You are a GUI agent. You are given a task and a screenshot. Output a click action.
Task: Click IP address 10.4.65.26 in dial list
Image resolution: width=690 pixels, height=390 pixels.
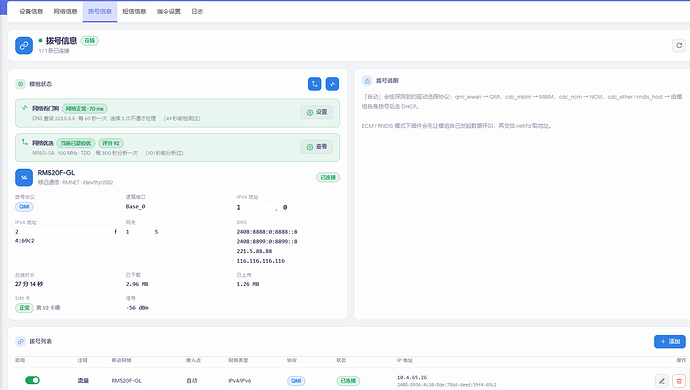[x=412, y=377]
